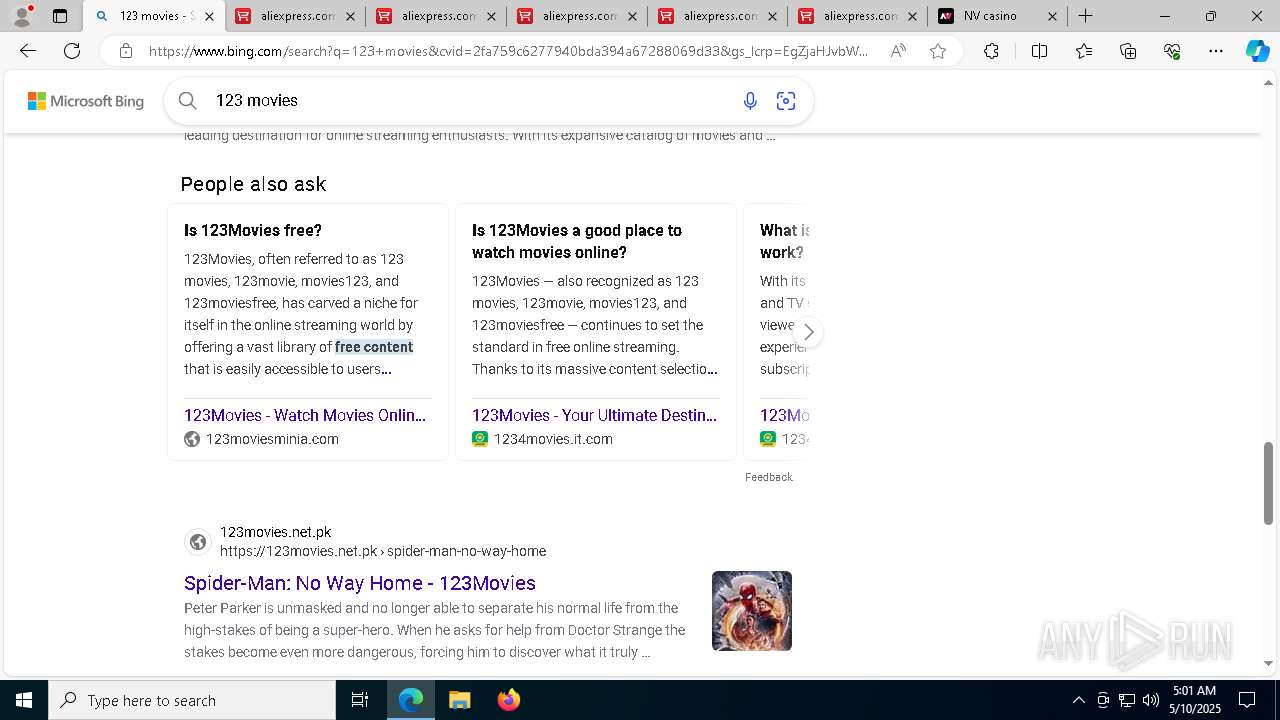Open Favorites list icon

1084,51
